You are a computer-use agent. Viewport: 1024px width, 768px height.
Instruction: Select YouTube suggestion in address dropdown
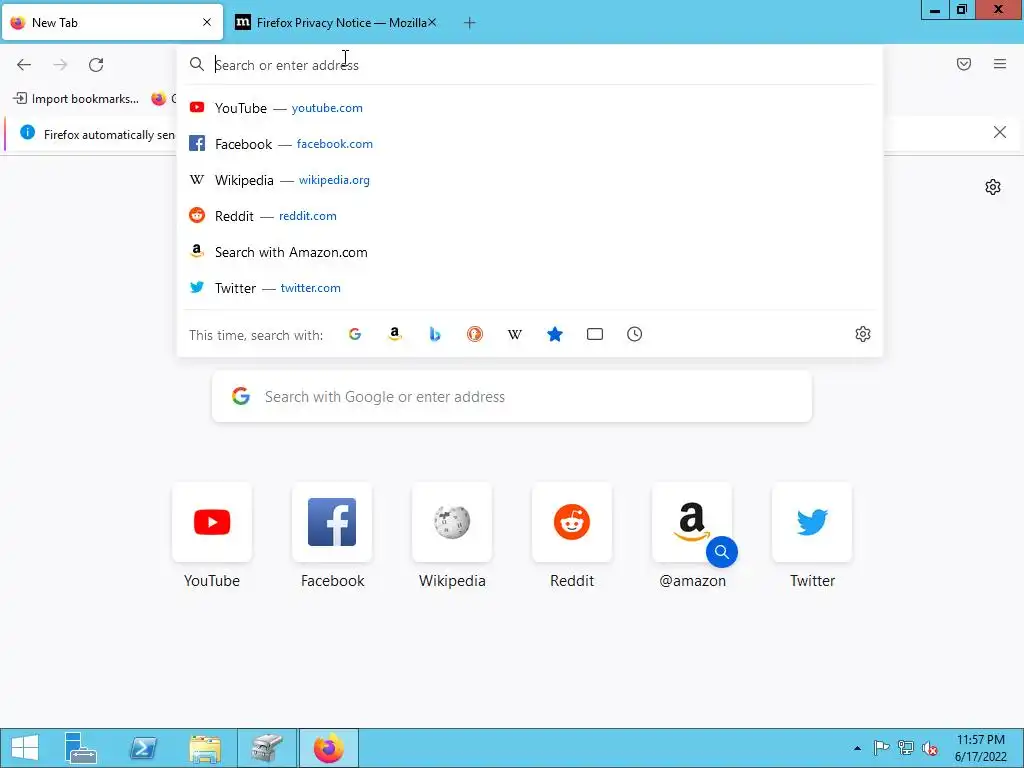pyautogui.click(x=530, y=108)
